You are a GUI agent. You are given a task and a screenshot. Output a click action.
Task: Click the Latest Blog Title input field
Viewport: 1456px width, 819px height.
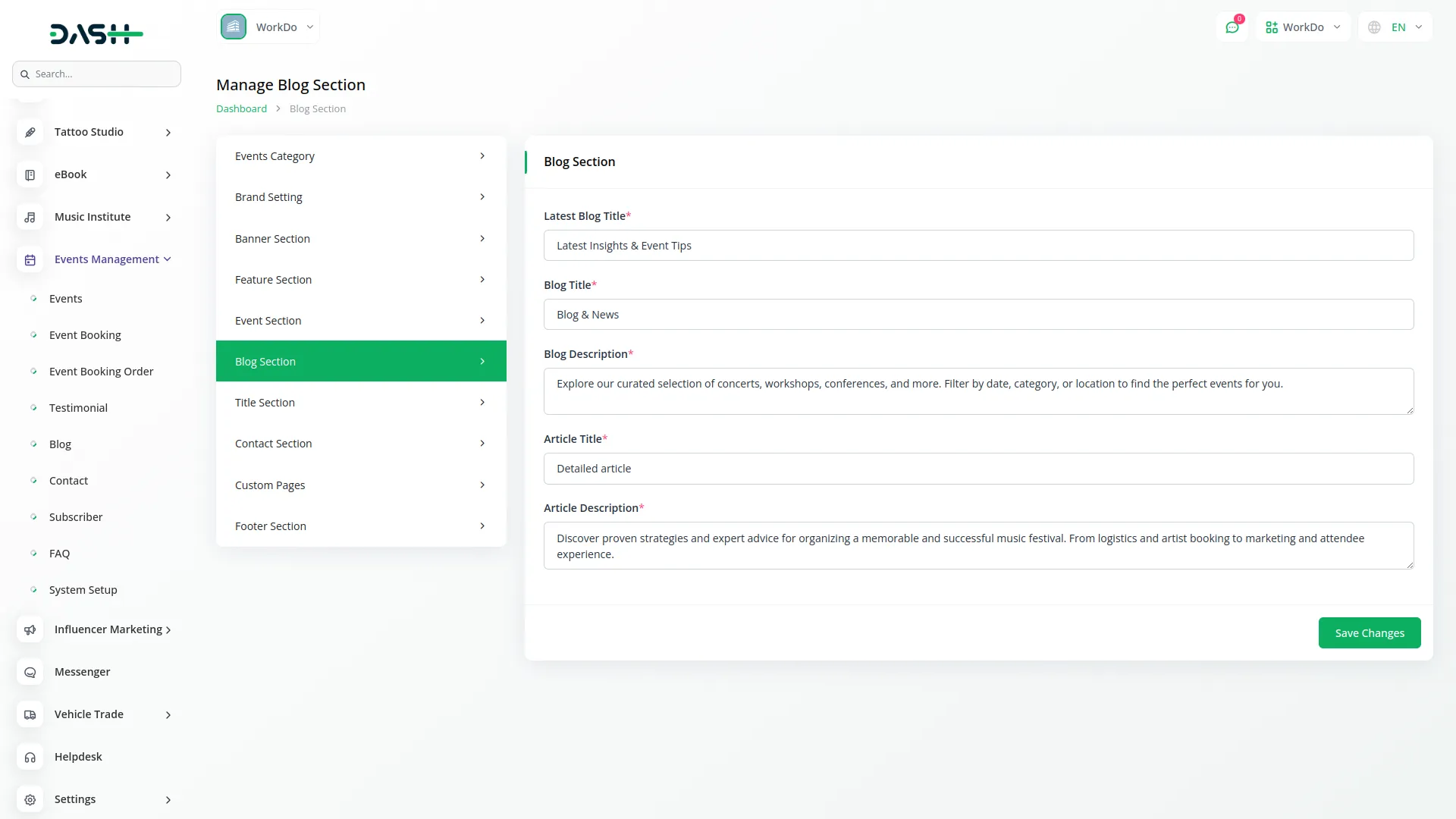click(x=978, y=246)
